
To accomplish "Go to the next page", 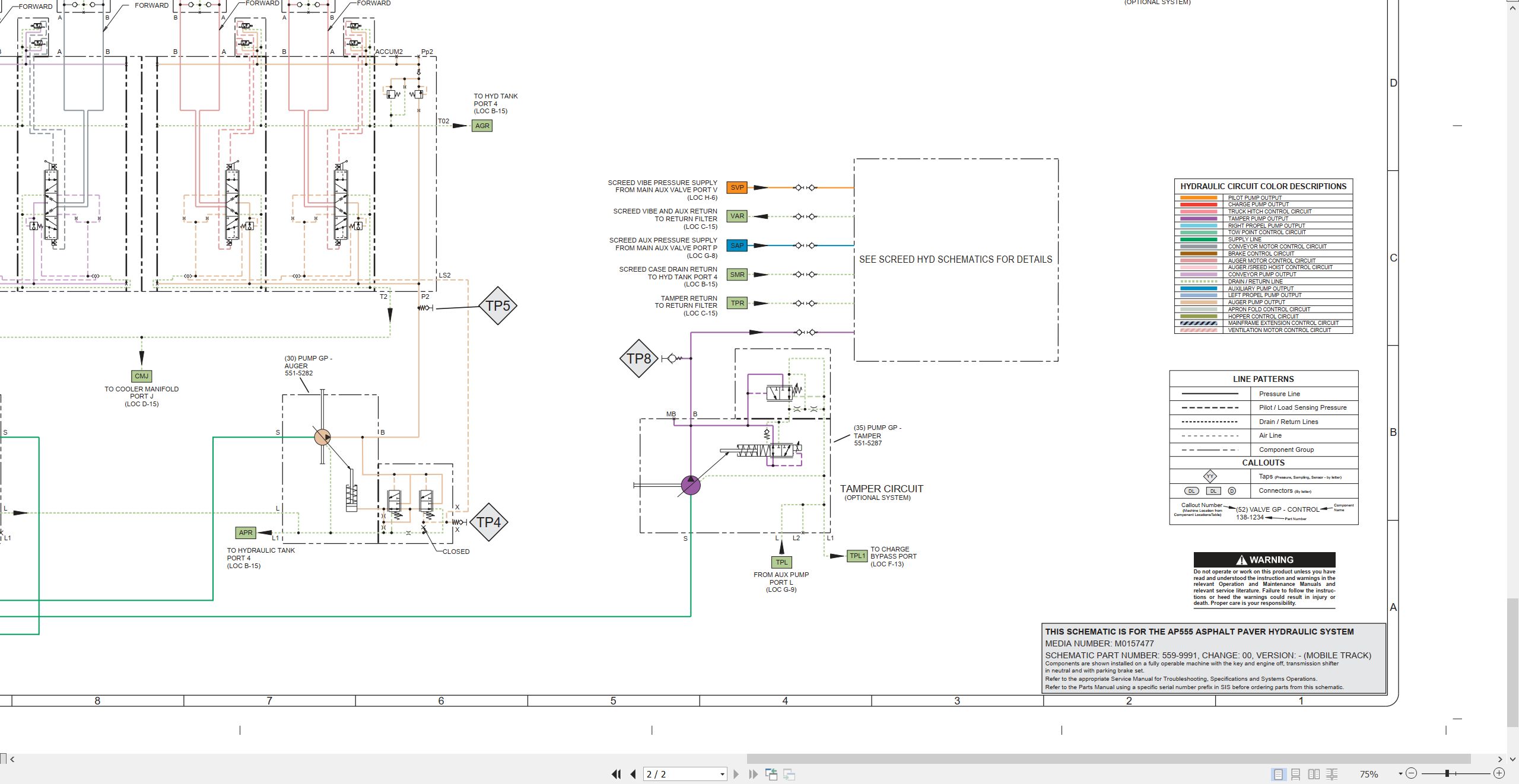I will pyautogui.click(x=736, y=774).
